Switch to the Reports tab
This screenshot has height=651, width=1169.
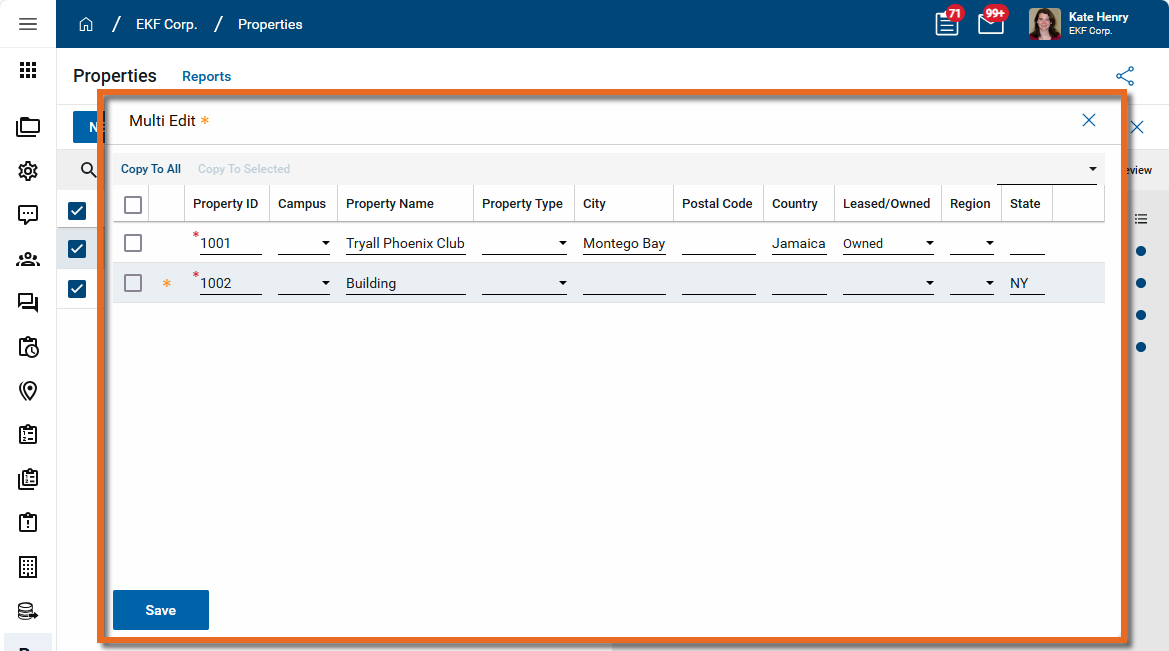coord(206,76)
